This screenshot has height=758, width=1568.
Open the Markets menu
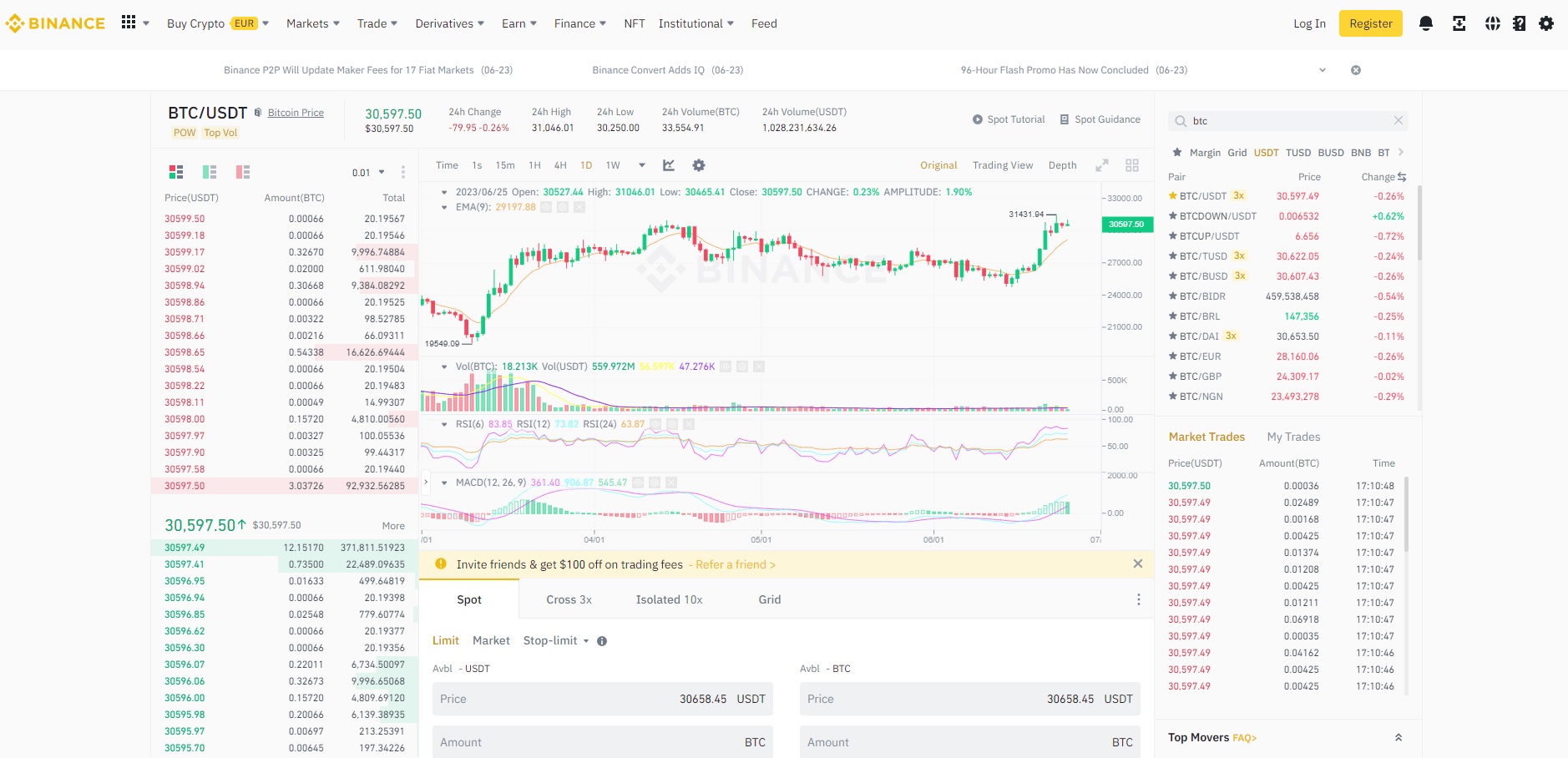[x=313, y=23]
